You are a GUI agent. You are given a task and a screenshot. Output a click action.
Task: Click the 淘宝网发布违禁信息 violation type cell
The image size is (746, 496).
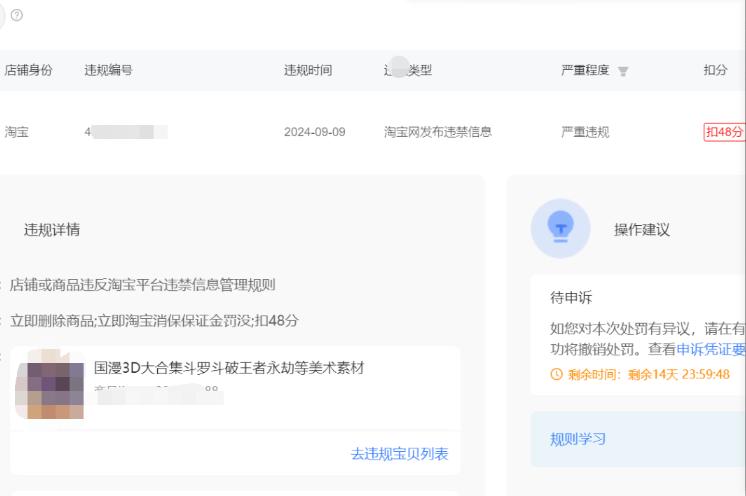pos(437,132)
